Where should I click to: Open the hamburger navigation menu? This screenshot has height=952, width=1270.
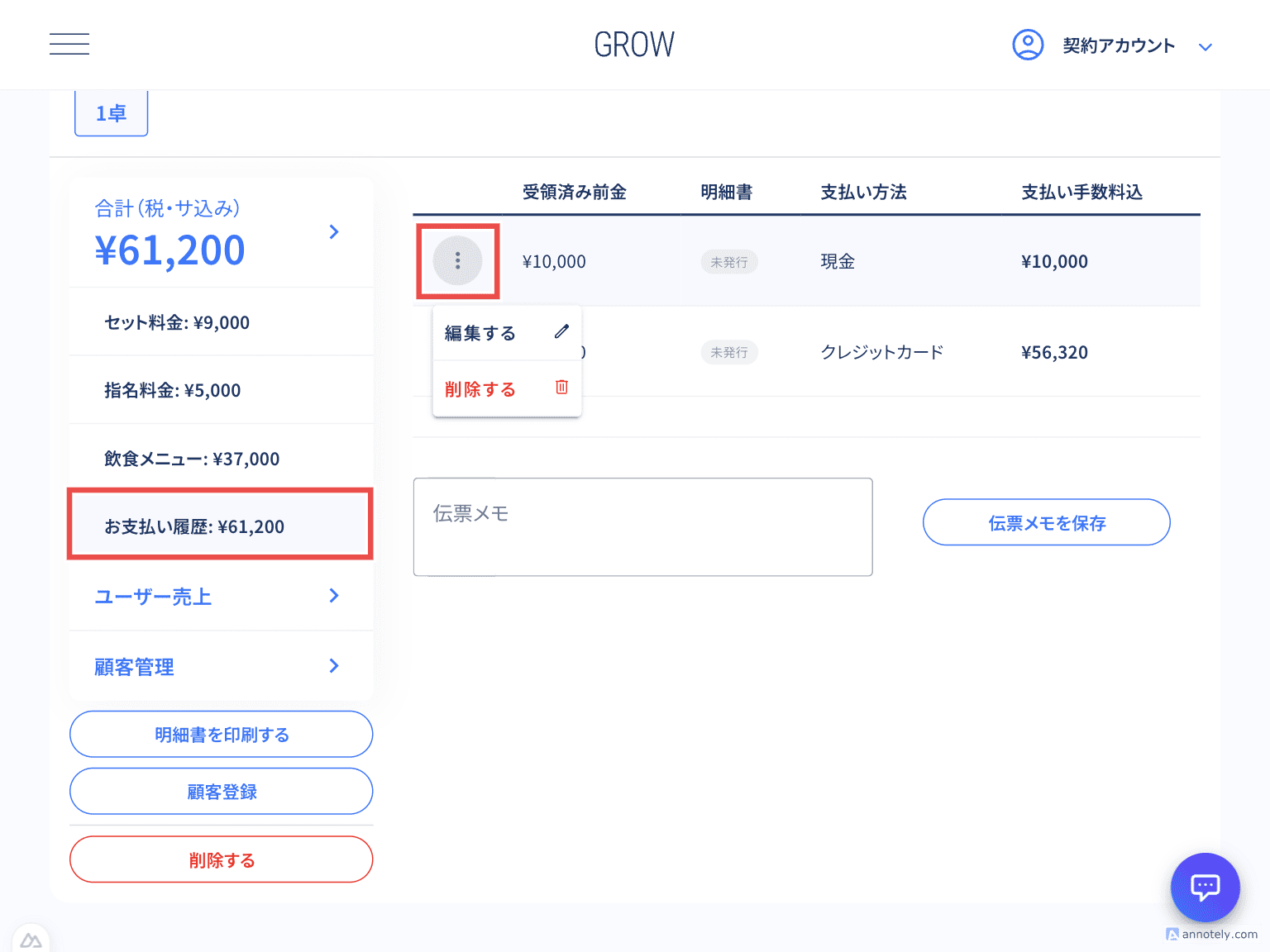click(69, 45)
